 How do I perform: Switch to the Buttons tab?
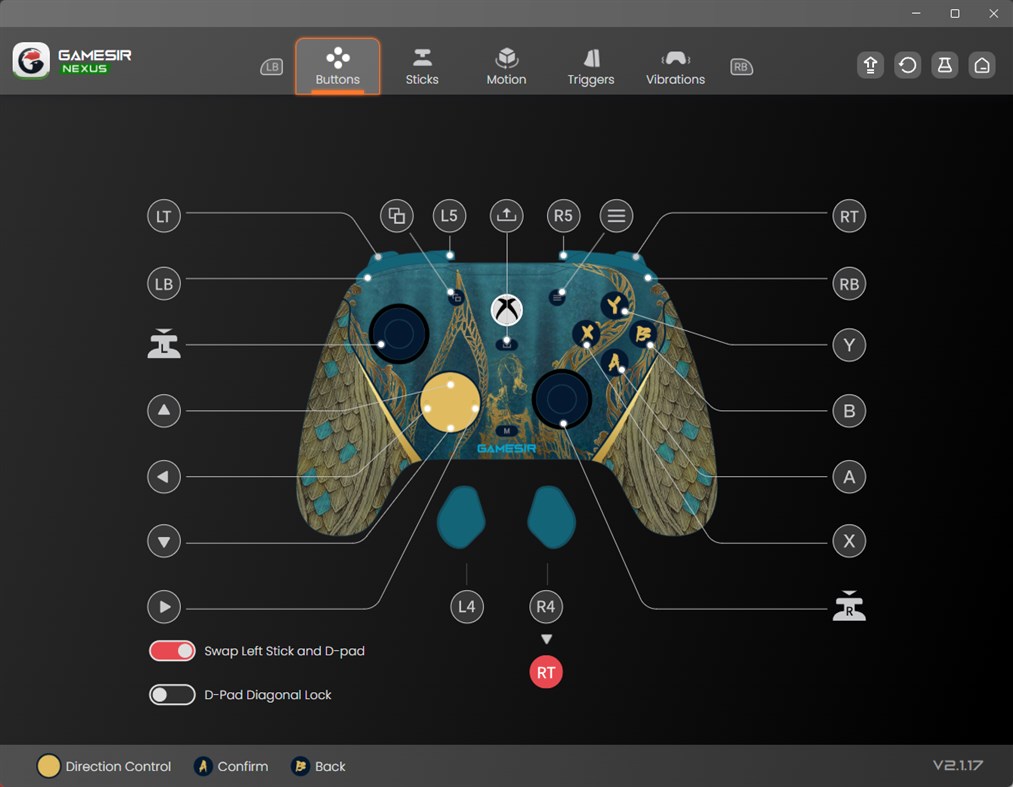point(337,65)
